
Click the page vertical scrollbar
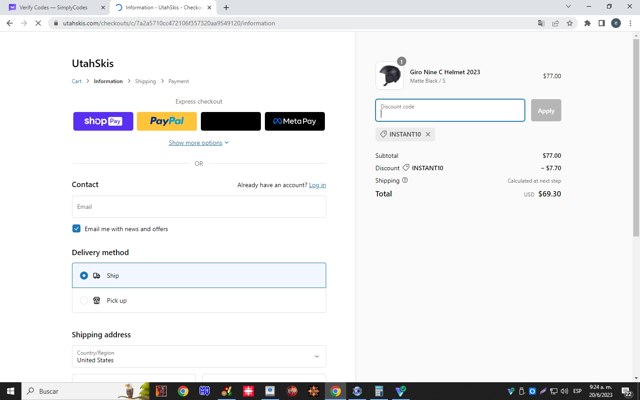coord(636,138)
